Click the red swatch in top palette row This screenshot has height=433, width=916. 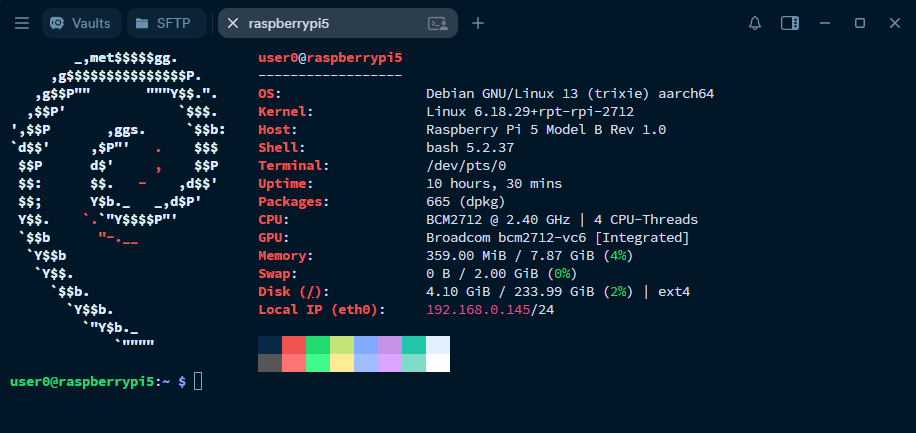coord(294,345)
